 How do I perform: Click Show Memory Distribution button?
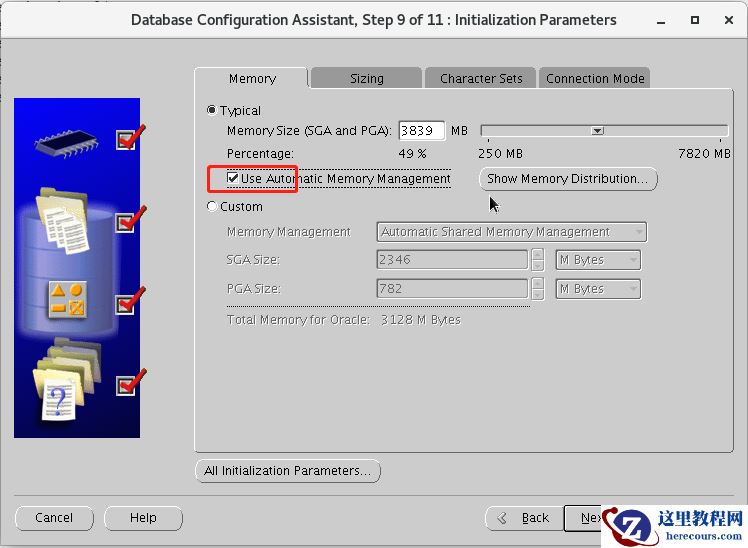coord(568,179)
